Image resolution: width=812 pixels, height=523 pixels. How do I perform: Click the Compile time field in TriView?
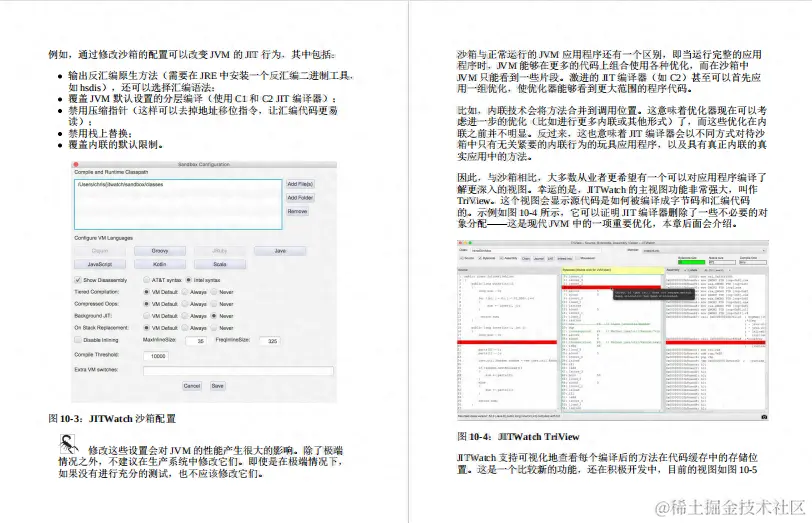753,262
